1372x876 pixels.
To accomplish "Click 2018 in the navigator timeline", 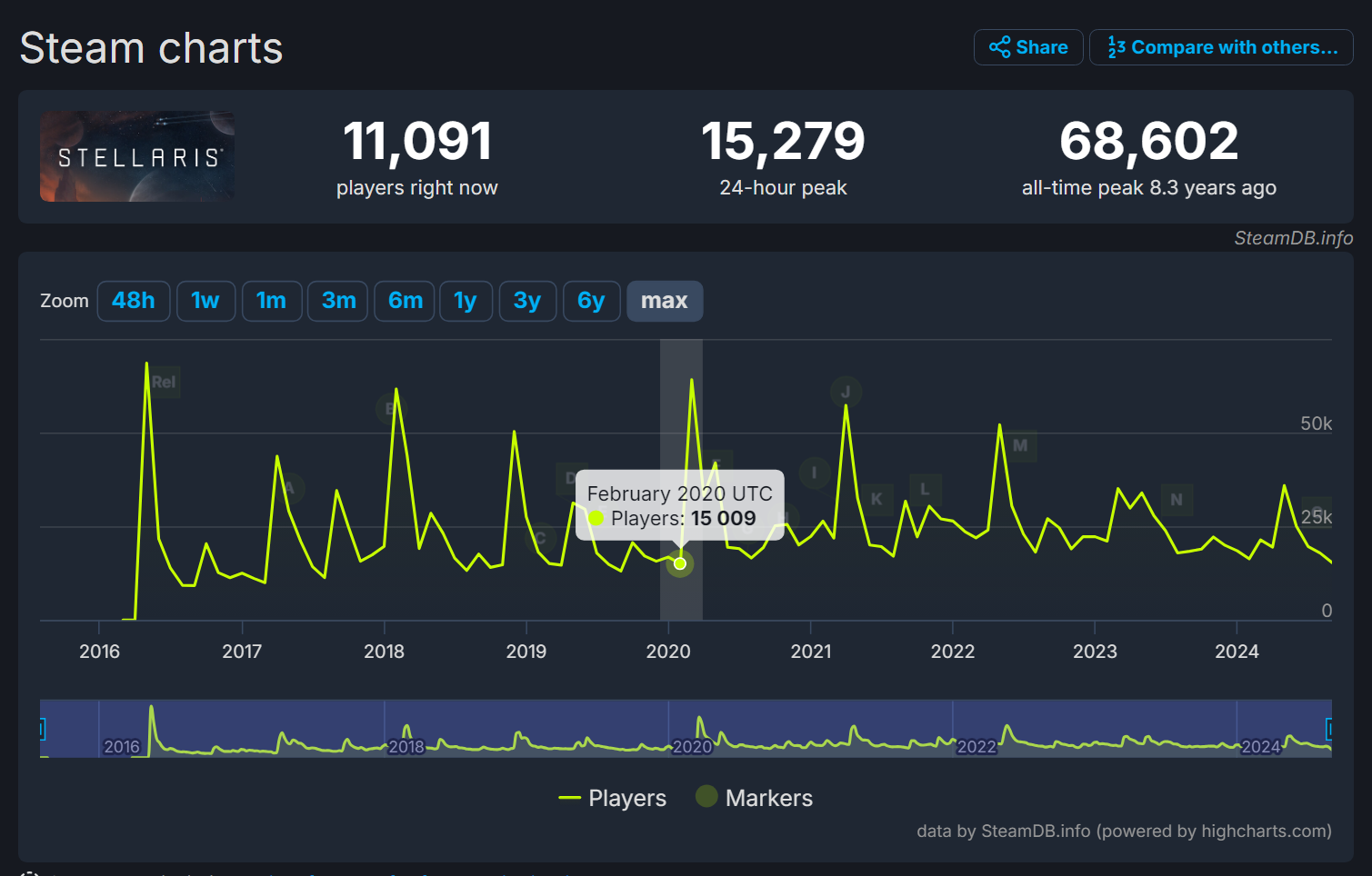I will point(406,747).
